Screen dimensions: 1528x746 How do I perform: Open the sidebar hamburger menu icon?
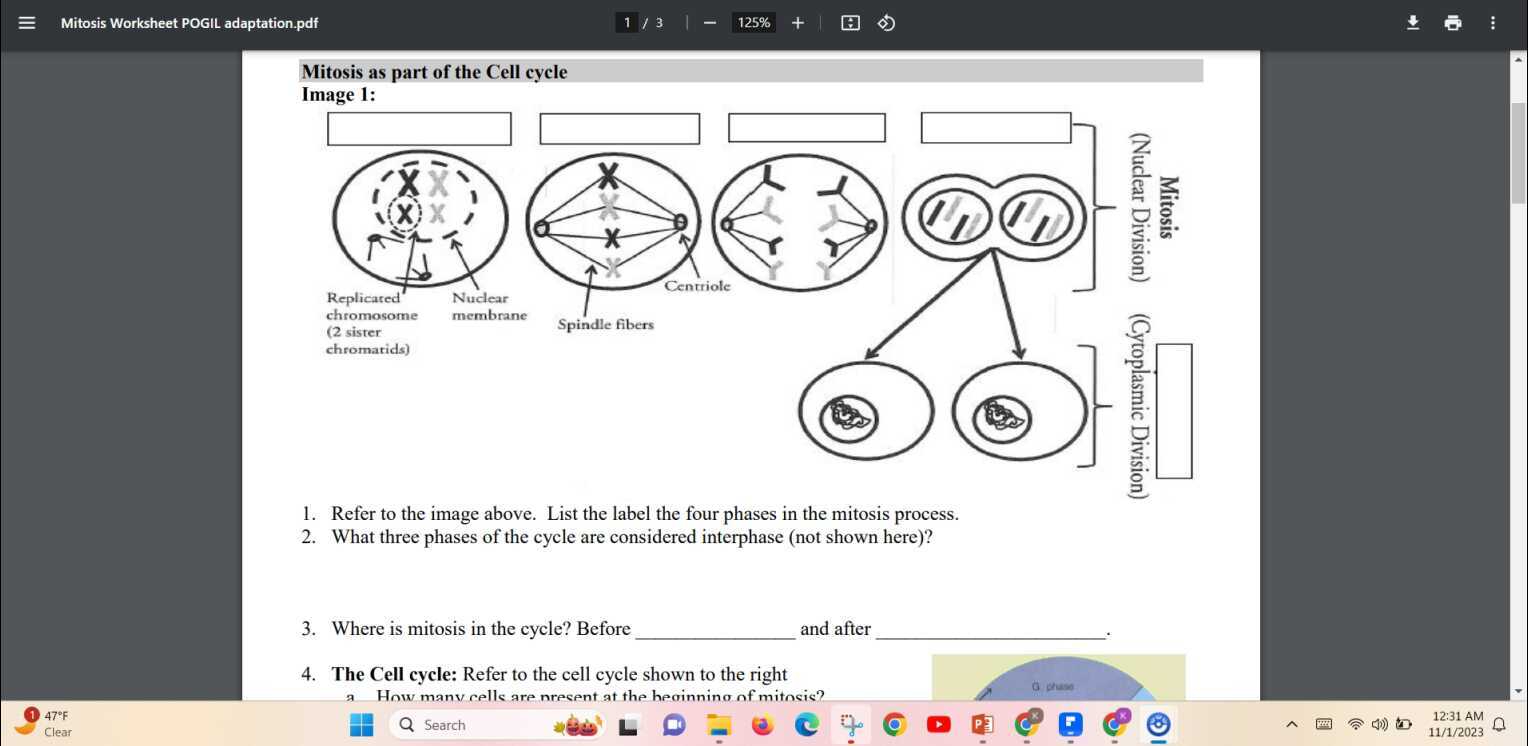[x=27, y=22]
